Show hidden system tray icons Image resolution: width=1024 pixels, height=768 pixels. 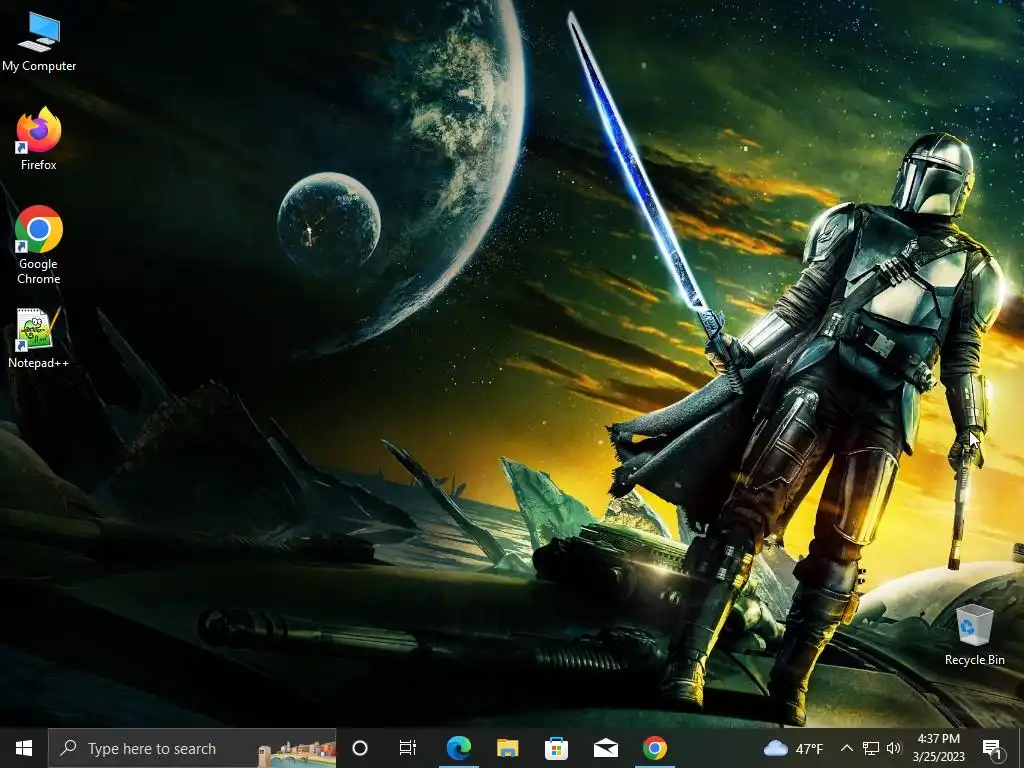846,748
